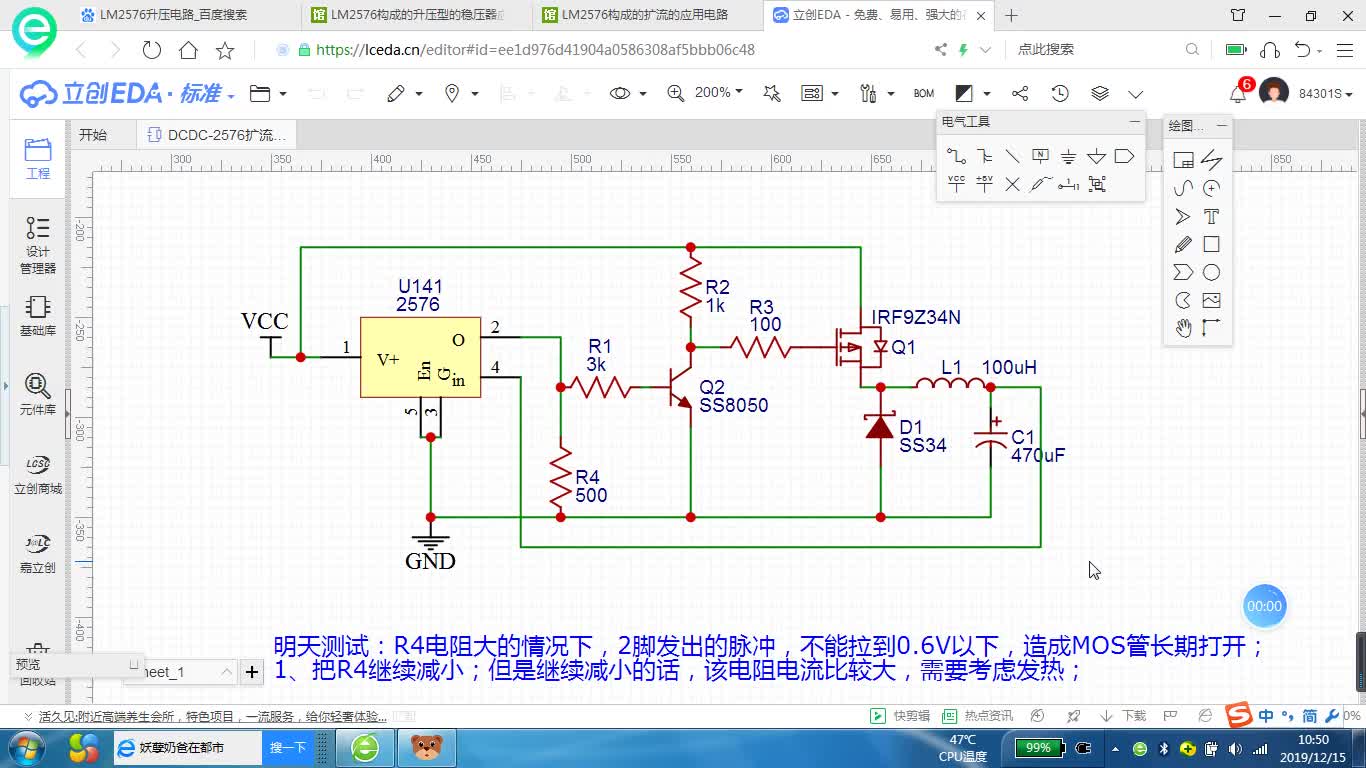Select the Image insert tool
The width and height of the screenshot is (1366, 768).
point(1211,300)
